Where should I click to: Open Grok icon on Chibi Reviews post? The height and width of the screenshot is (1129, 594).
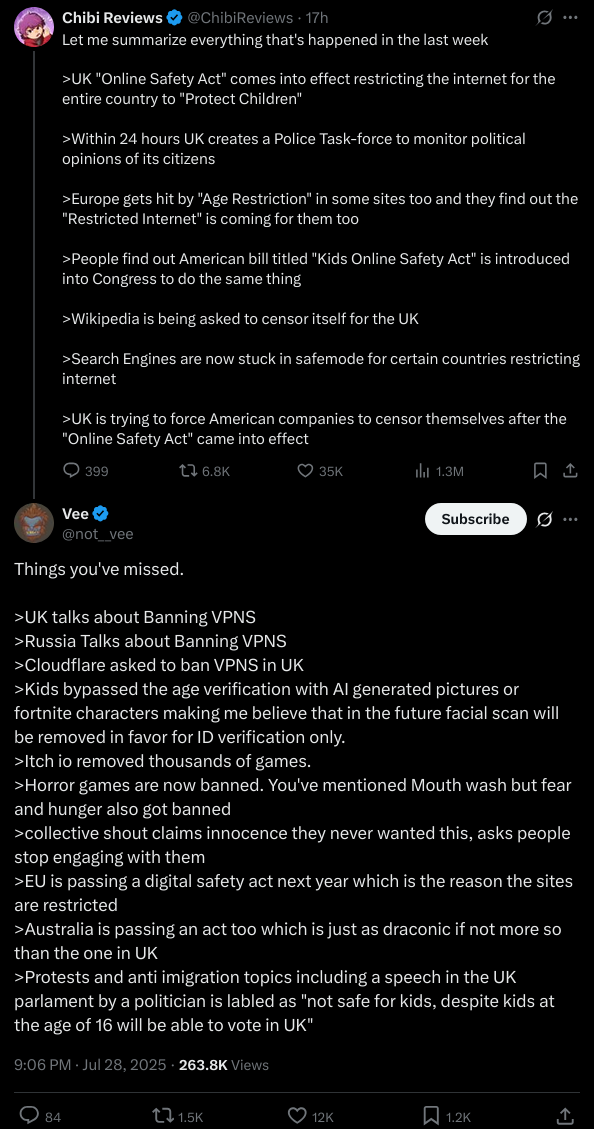click(545, 17)
